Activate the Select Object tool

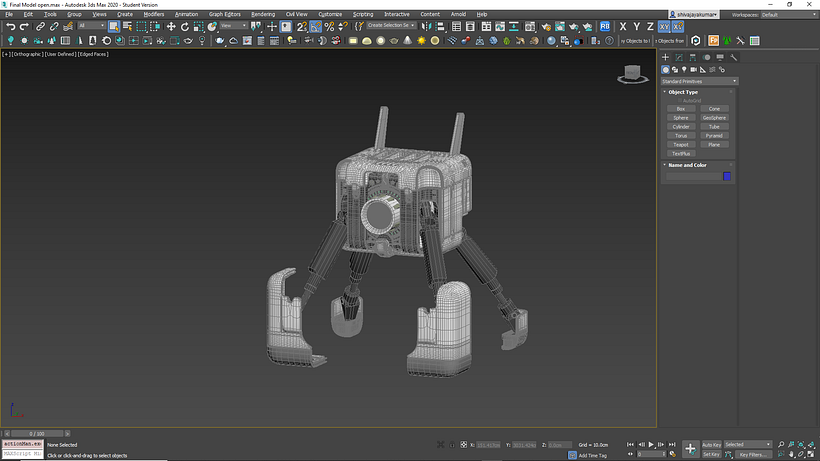pyautogui.click(x=113, y=26)
